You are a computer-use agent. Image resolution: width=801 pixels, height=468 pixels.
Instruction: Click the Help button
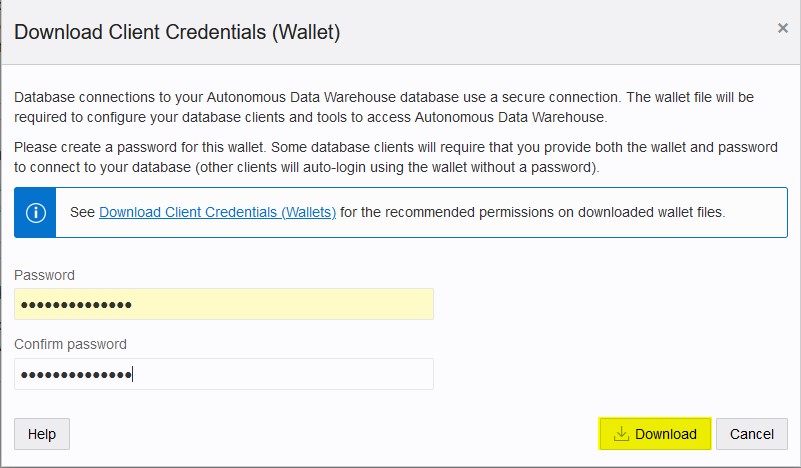coord(42,434)
